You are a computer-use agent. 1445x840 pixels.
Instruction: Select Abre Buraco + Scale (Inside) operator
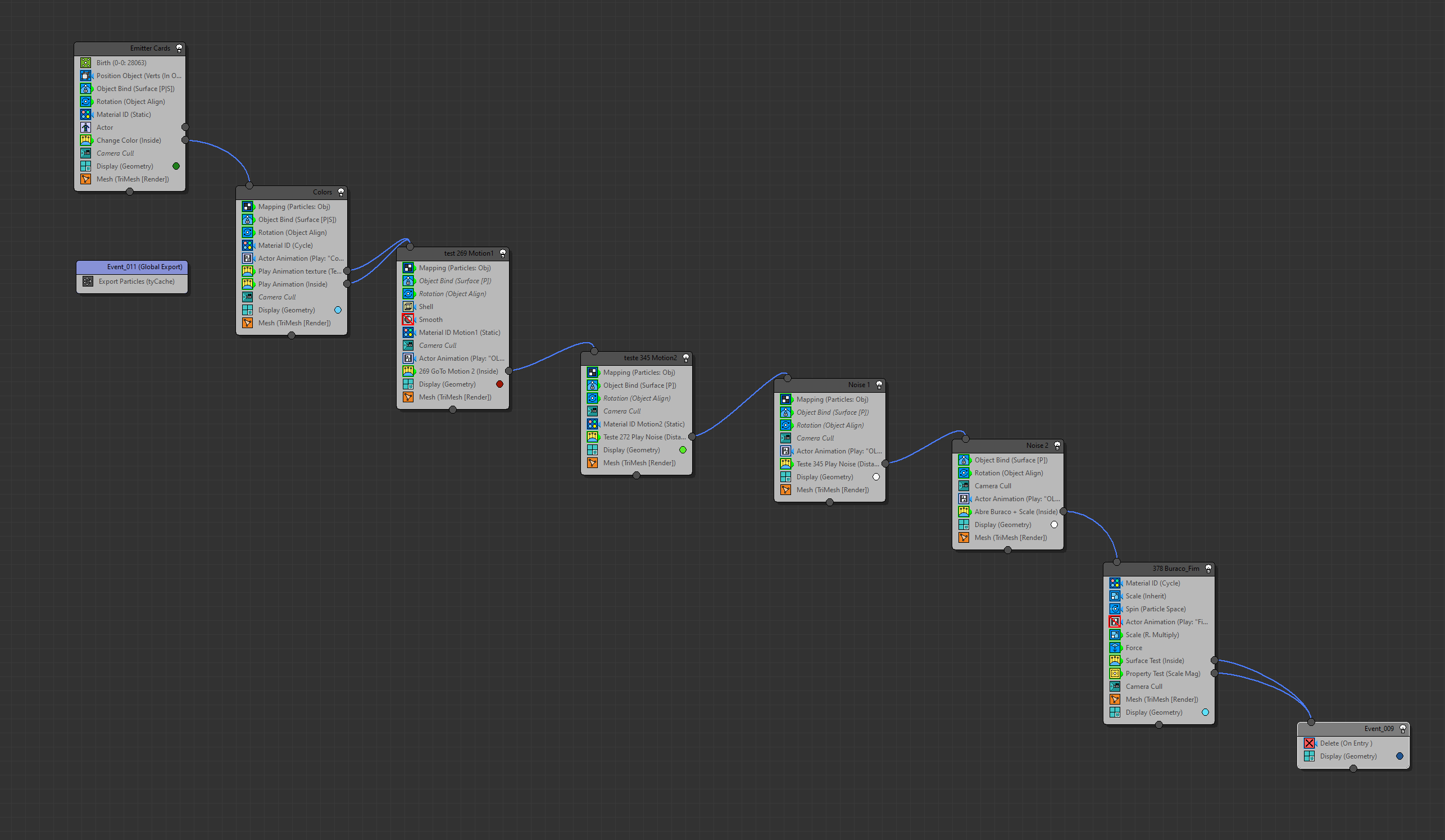(x=1016, y=511)
